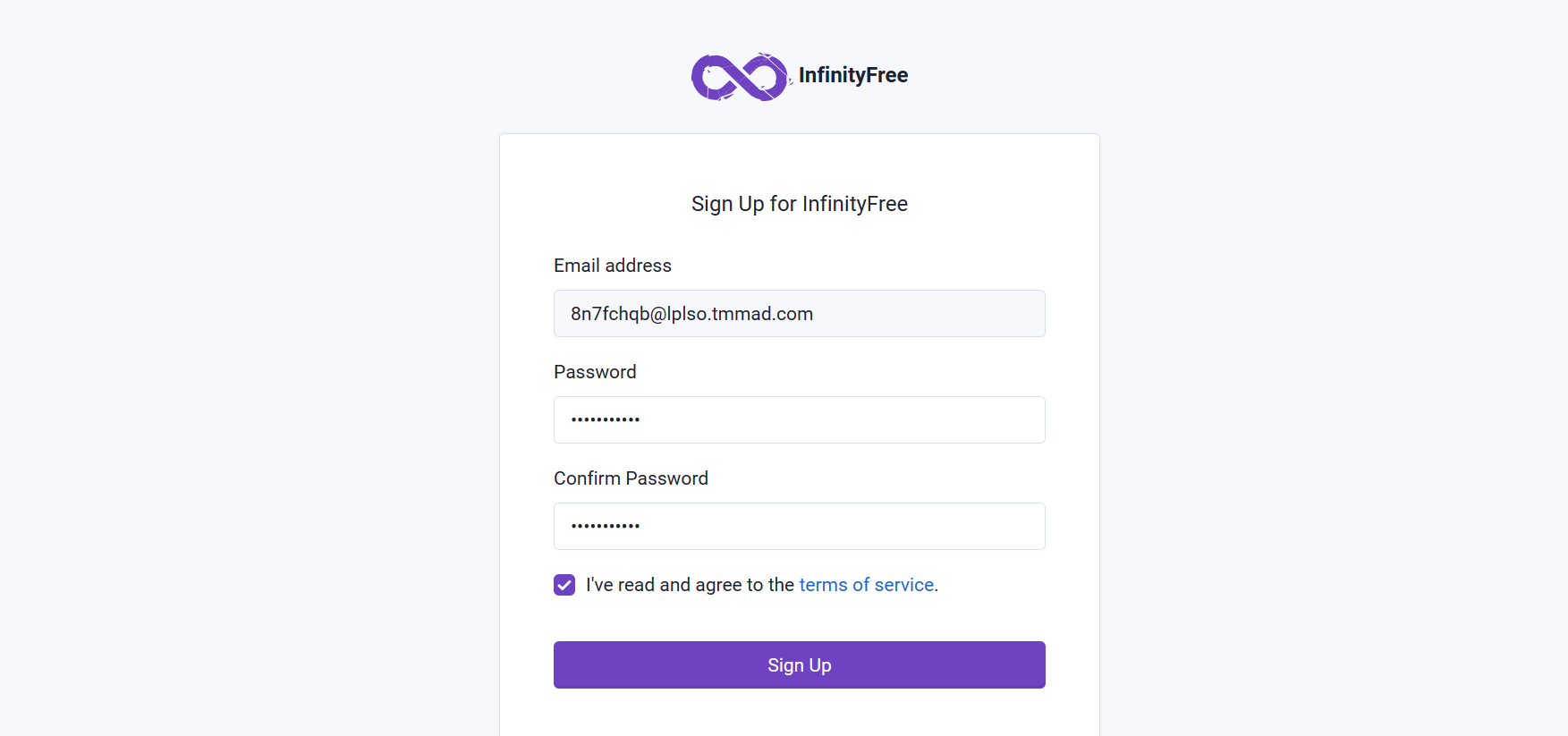Click the entered email 8n7fchqb@lplso.tmmad.com text

point(691,314)
